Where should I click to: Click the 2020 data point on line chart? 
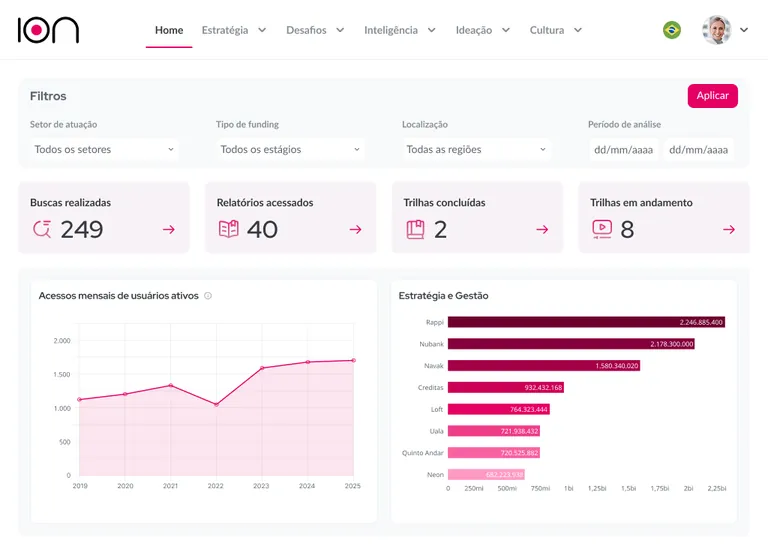tap(125, 394)
